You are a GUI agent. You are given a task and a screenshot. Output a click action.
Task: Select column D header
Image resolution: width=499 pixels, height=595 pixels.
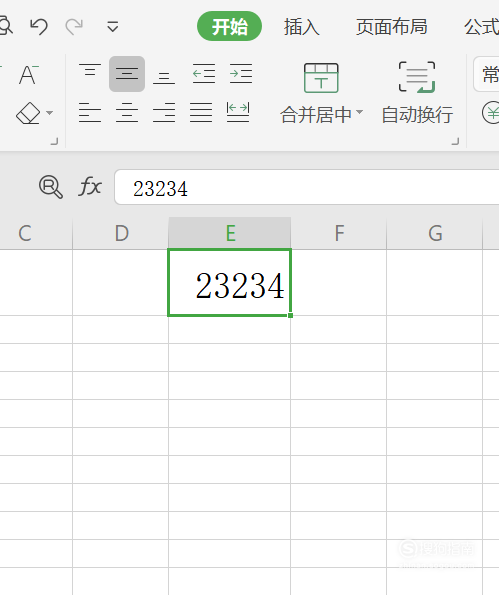click(121, 233)
